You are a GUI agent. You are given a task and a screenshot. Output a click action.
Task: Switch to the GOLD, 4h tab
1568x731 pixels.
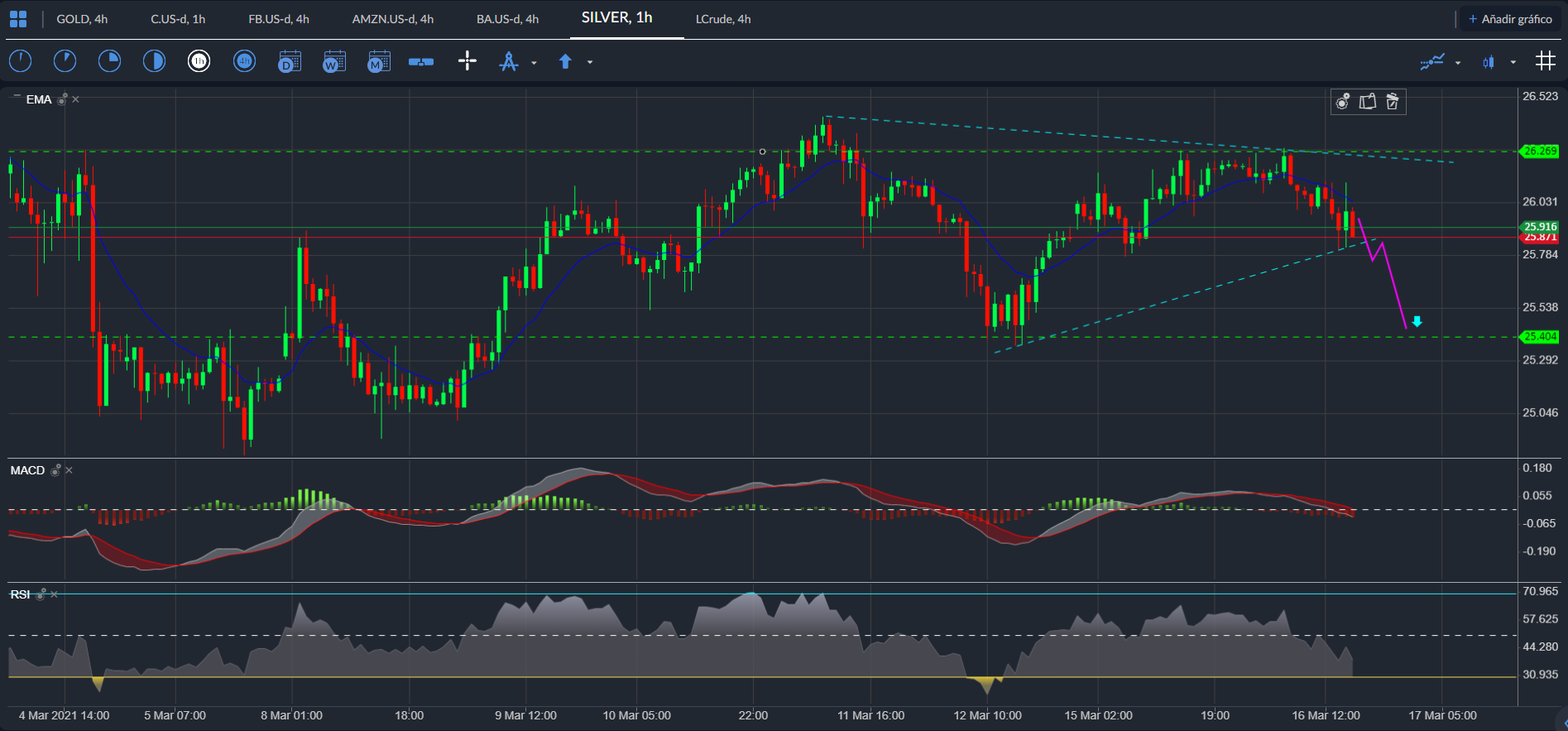tap(82, 19)
